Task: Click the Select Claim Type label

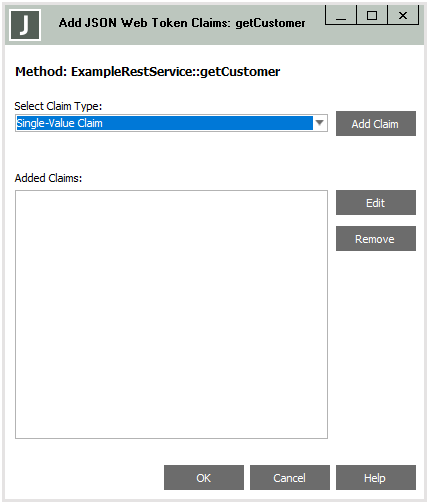Action: (58, 106)
